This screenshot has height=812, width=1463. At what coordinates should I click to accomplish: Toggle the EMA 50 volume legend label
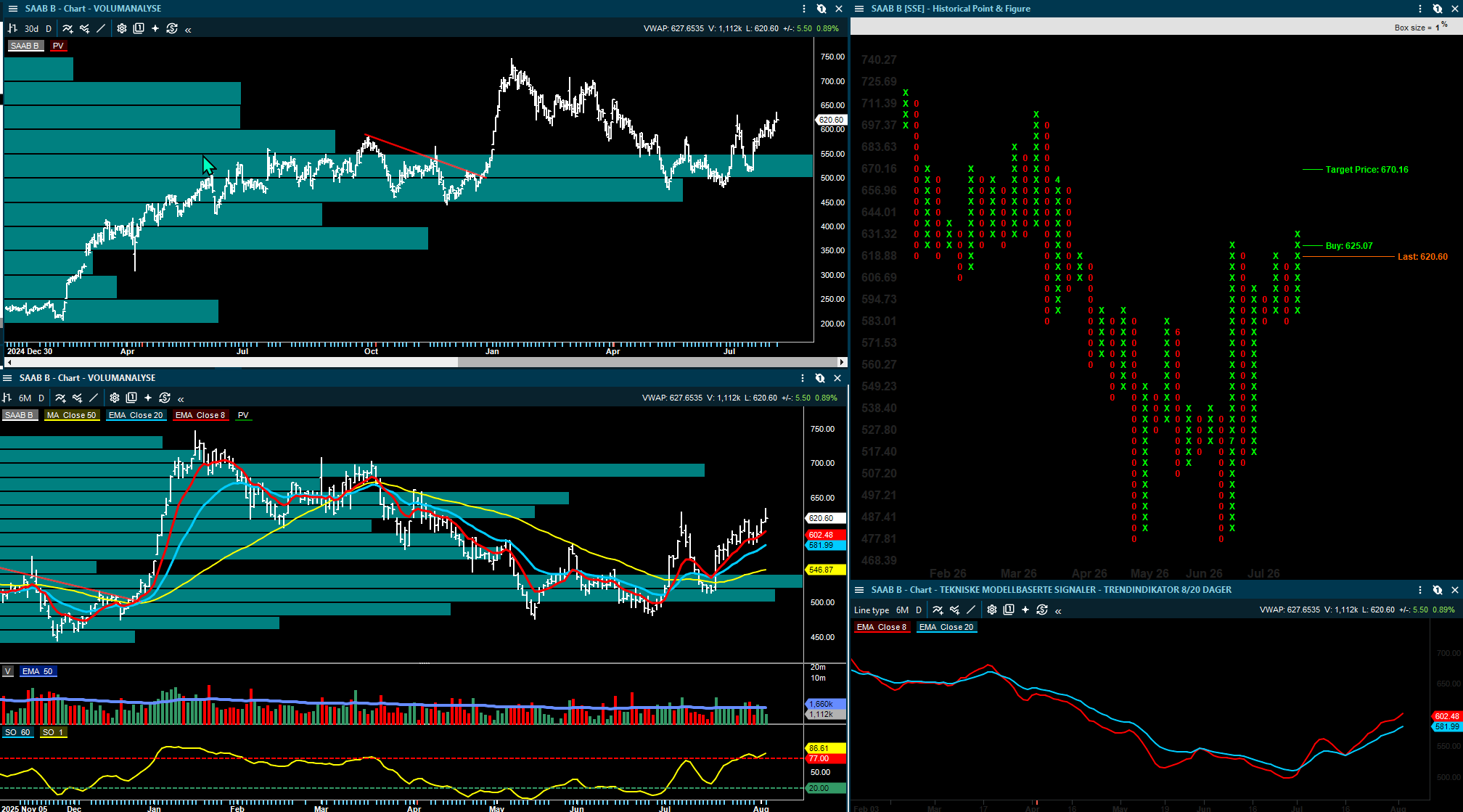38,671
